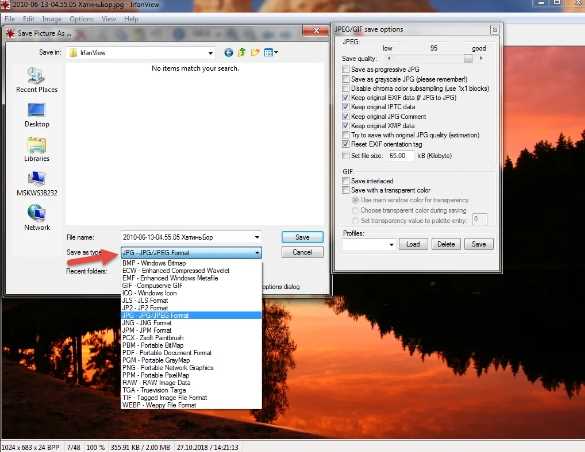Uncheck Keep original XMP data
The image size is (585, 452).
pyautogui.click(x=346, y=126)
